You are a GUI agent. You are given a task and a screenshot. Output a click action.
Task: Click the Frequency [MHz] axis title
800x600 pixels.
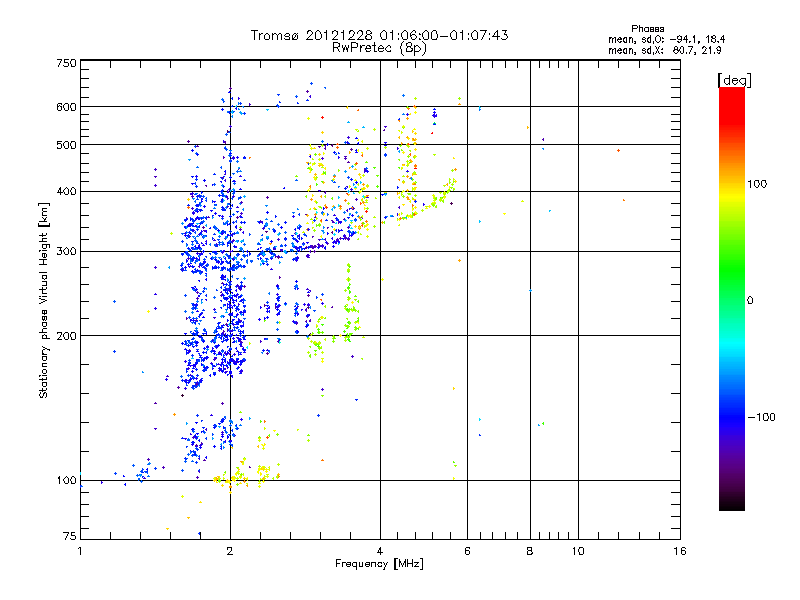click(x=379, y=564)
